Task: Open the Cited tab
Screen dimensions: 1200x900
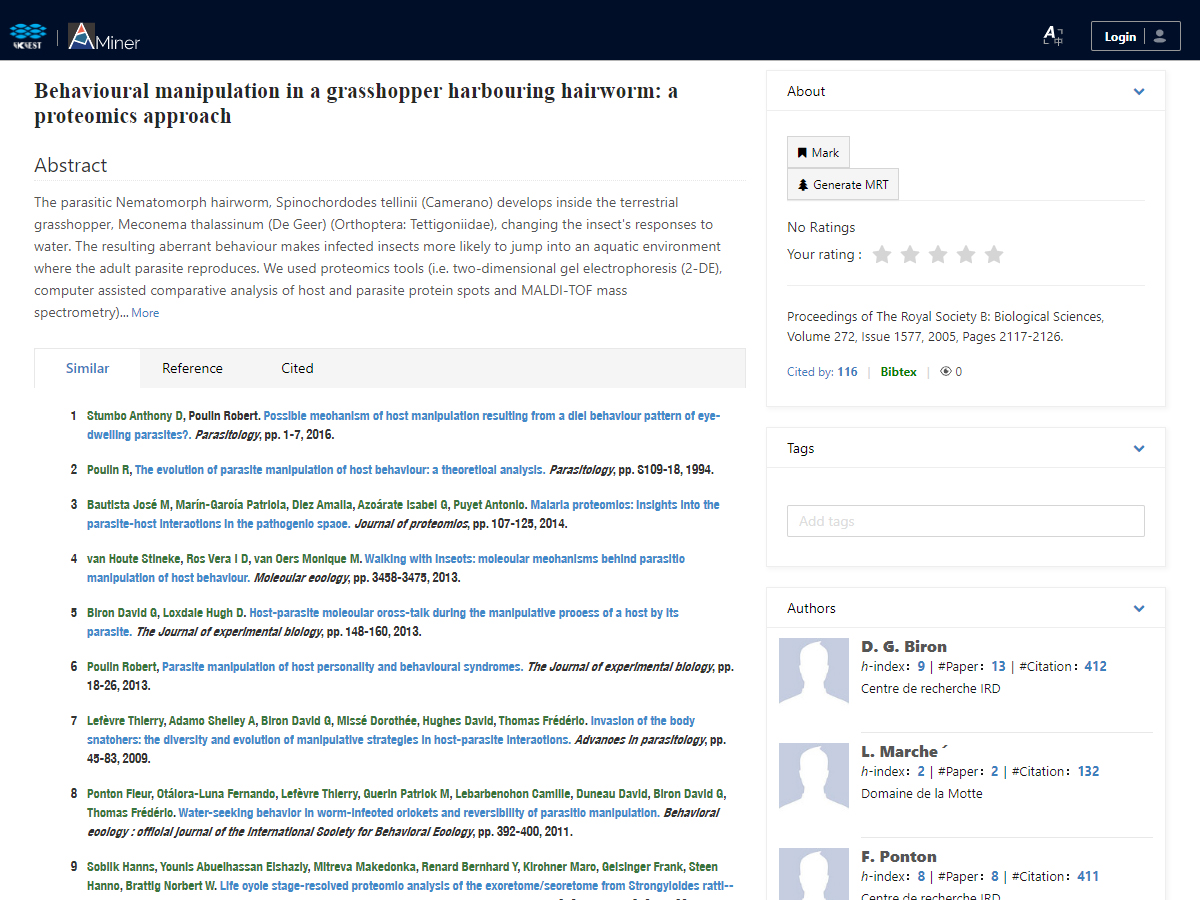Action: [x=297, y=368]
